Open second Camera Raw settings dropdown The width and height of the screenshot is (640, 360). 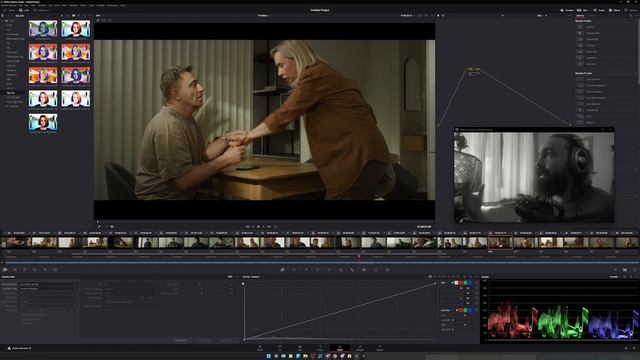48,289
